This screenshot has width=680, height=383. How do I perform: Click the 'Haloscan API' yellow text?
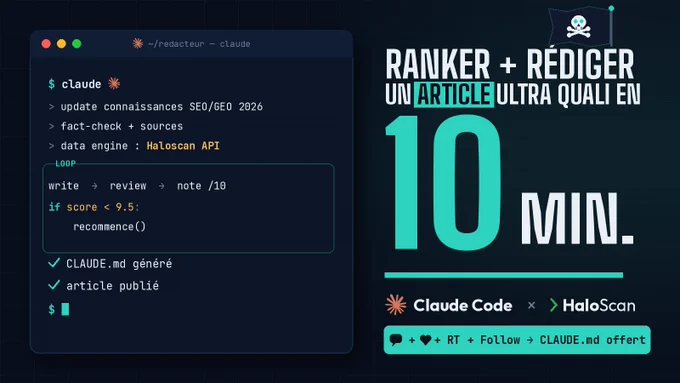tap(183, 146)
